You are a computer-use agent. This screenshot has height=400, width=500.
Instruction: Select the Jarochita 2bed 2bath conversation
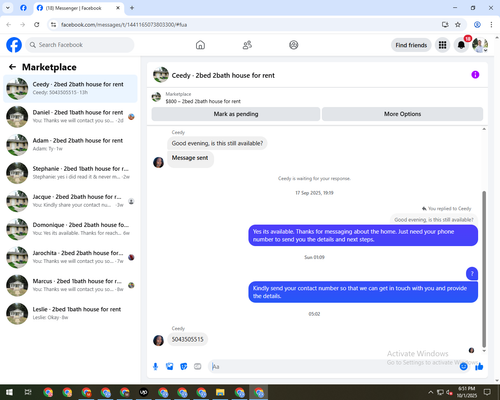point(70,257)
